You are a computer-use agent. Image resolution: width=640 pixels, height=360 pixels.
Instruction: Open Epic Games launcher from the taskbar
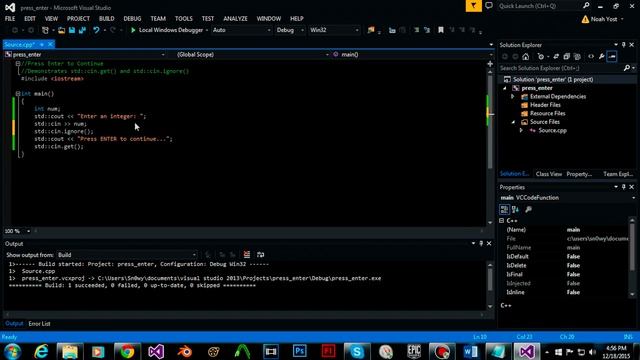click(414, 351)
